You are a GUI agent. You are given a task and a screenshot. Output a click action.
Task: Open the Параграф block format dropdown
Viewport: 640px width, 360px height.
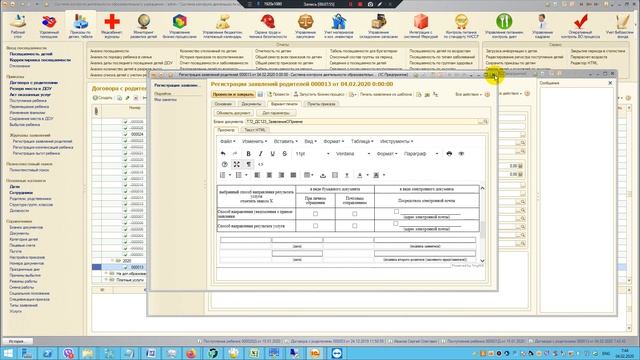[421, 153]
